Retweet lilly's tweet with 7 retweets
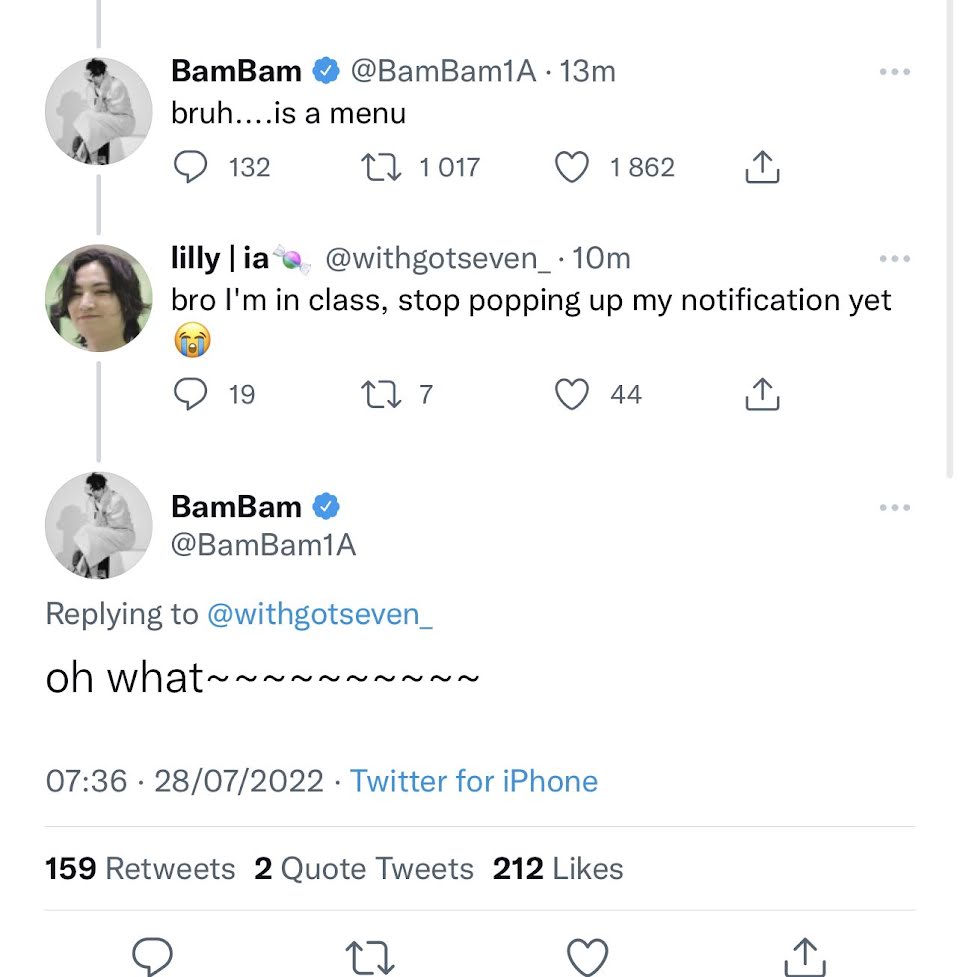This screenshot has height=977, width=960. pos(381,394)
